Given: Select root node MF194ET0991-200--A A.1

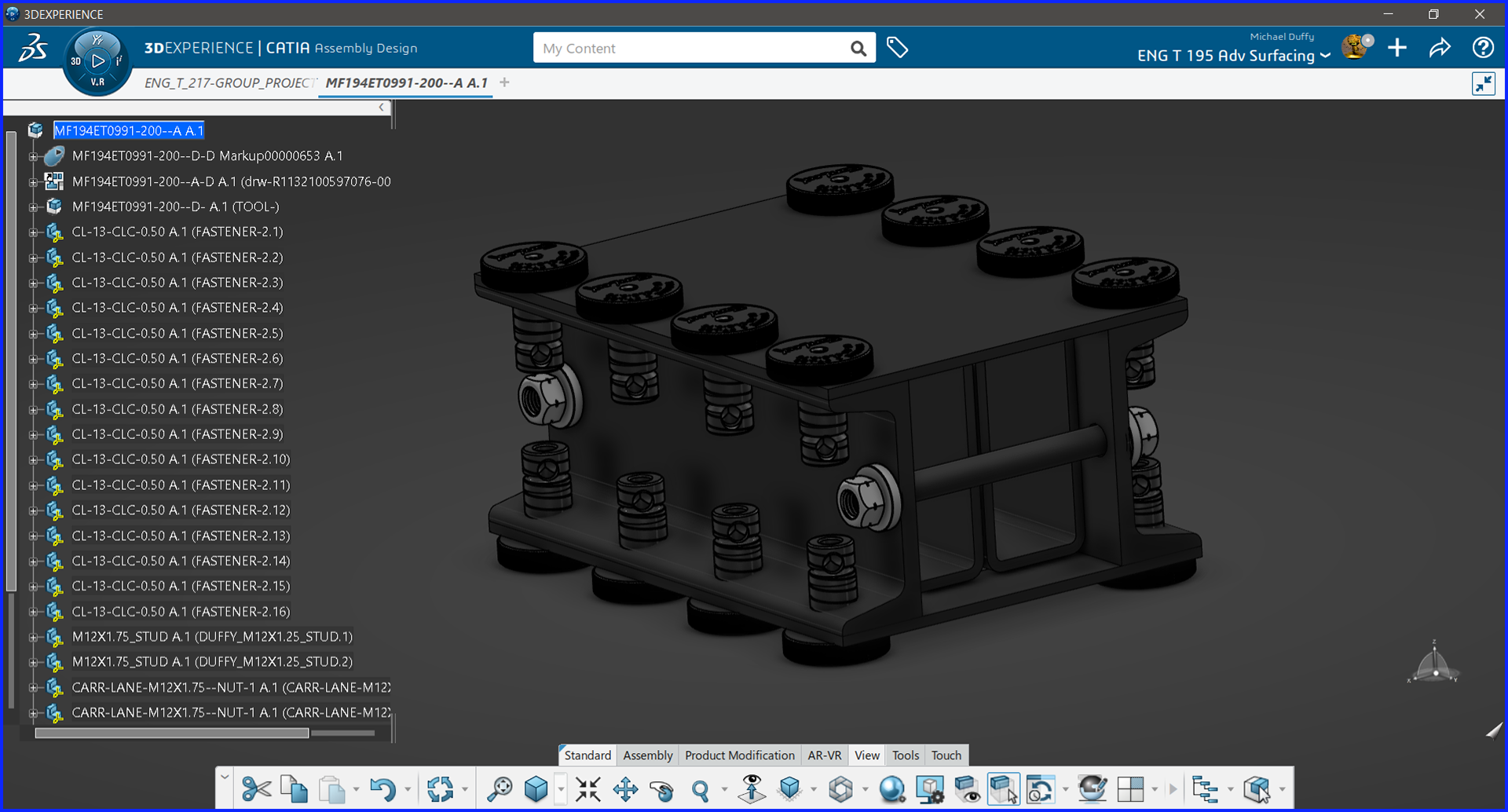Looking at the screenshot, I should (x=129, y=130).
